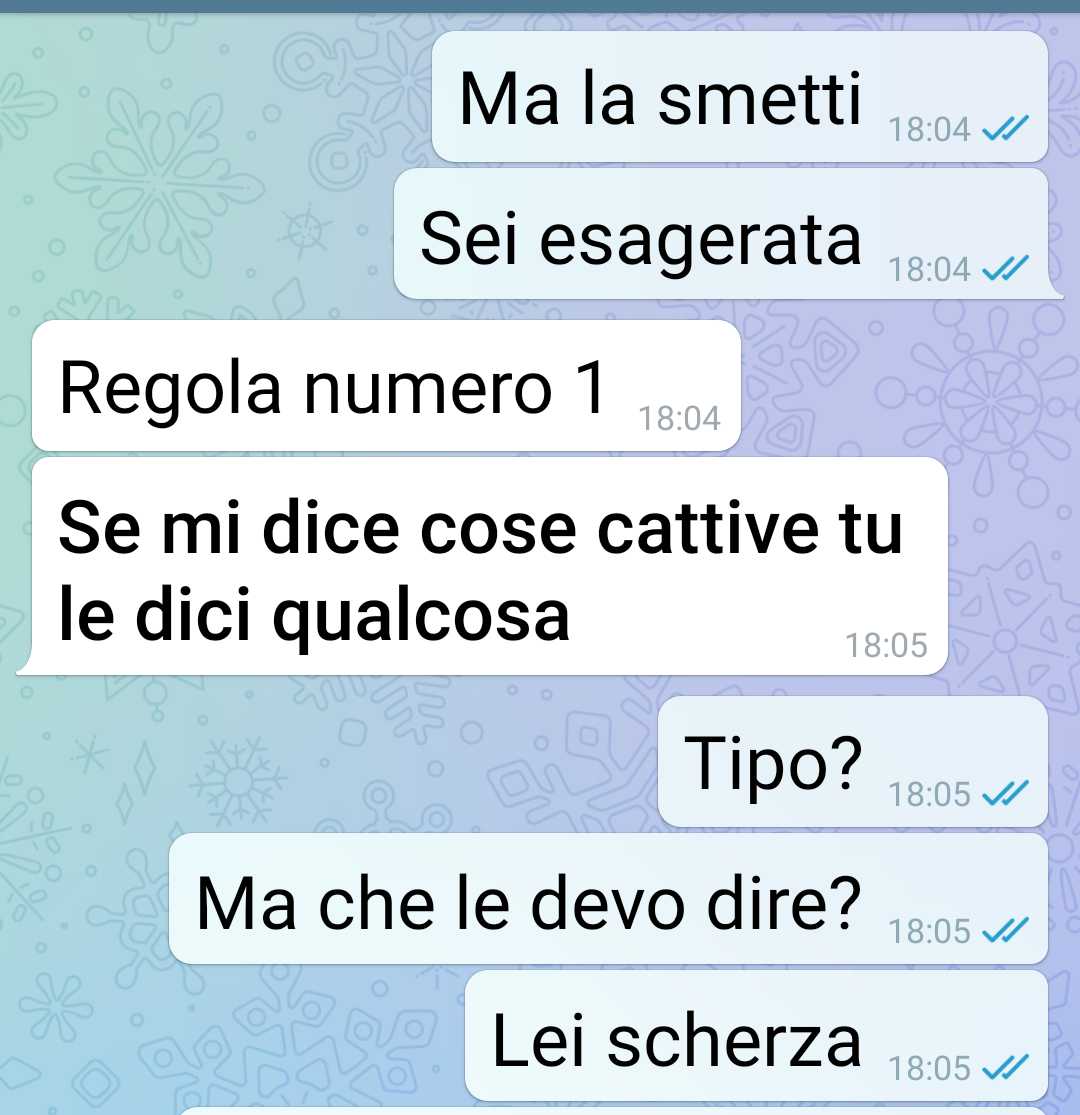
Task: Select the 'Lei scherza' message bubble
Action: point(756,1036)
